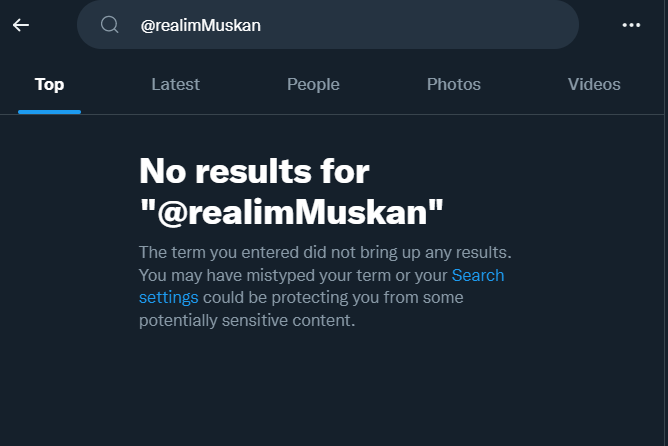Switch to the Top tab
The height and width of the screenshot is (446, 668).
(49, 84)
